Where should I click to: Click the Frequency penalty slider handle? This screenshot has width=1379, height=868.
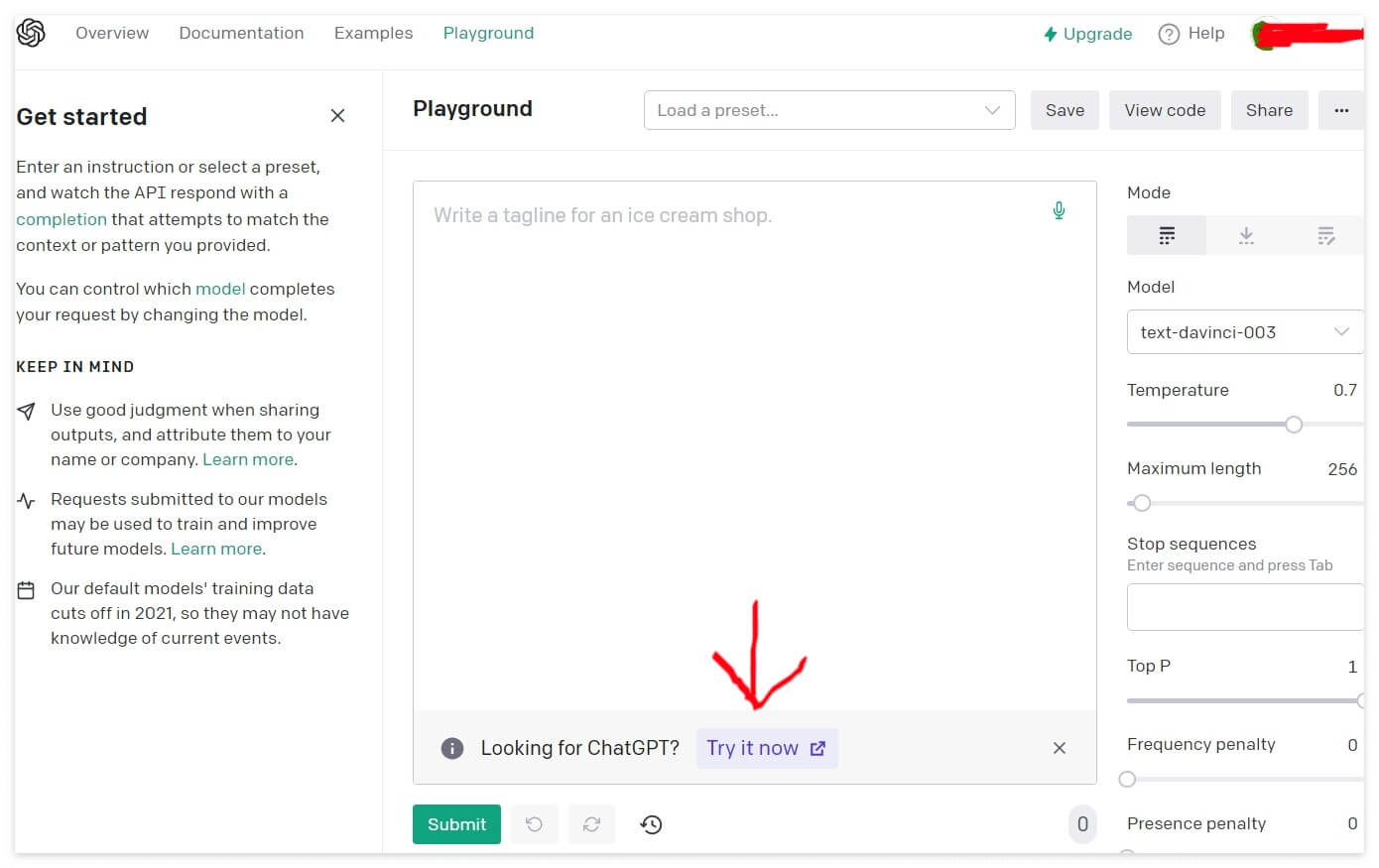pos(1127,780)
